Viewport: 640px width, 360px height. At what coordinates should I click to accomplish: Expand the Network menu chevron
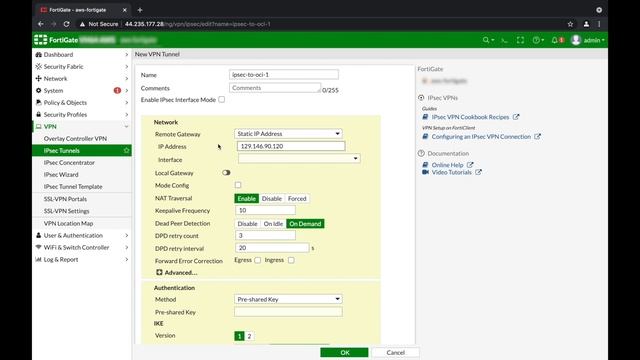127,78
